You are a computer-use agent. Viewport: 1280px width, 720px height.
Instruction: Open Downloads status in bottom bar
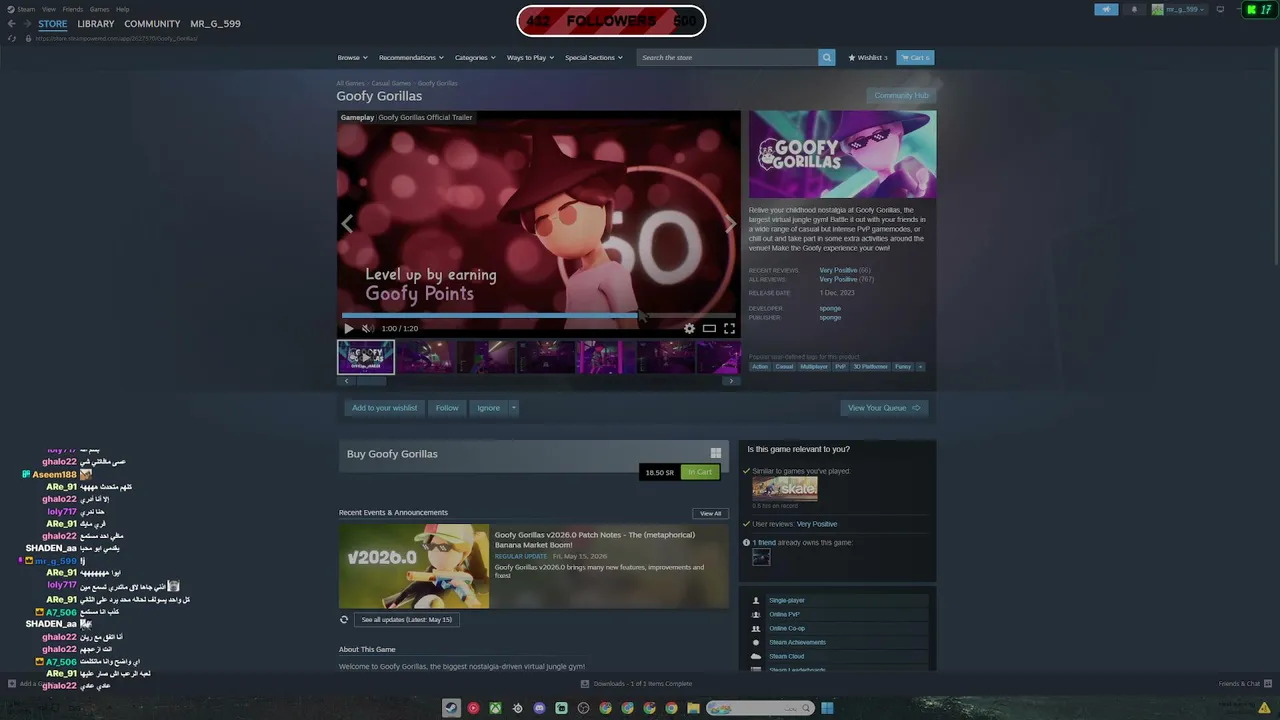tap(636, 684)
